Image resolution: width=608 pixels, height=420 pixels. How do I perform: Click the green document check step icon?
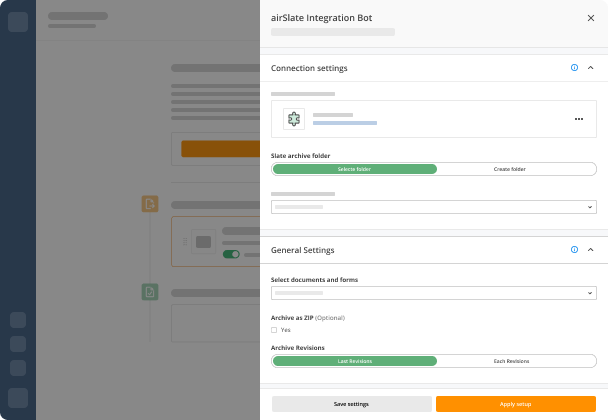(150, 292)
